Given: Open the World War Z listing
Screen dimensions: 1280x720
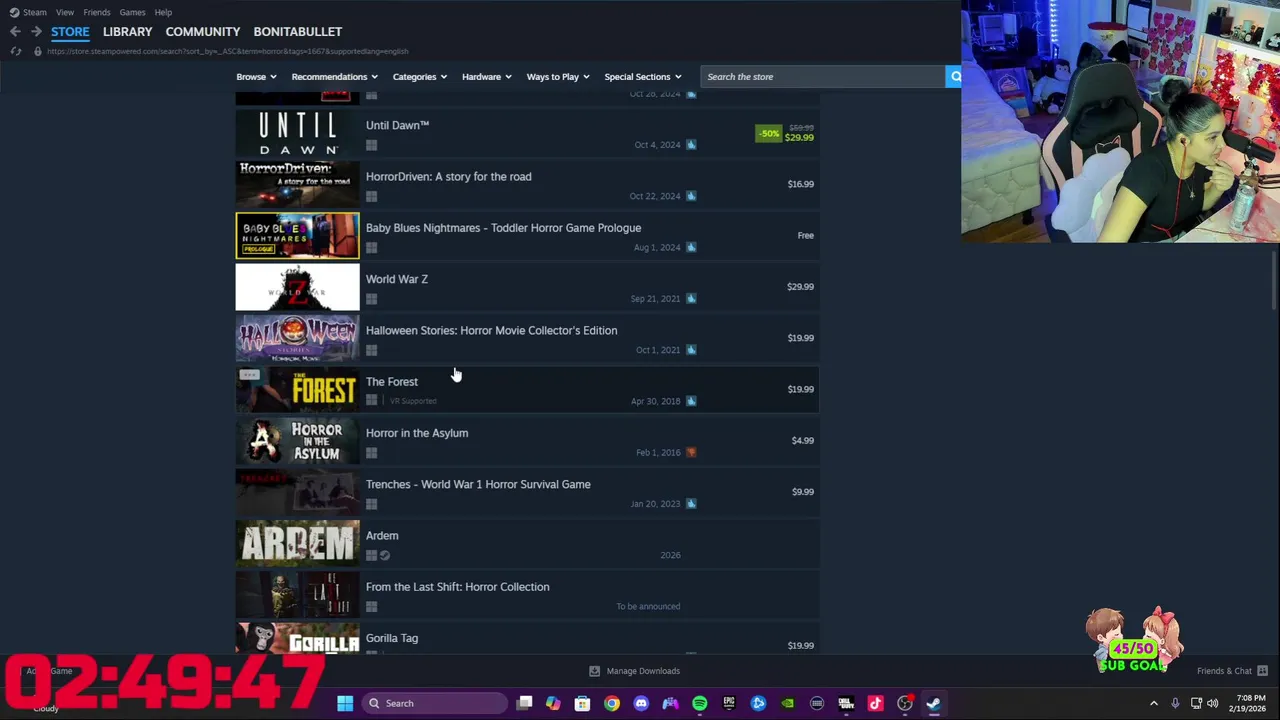Looking at the screenshot, I should (527, 287).
